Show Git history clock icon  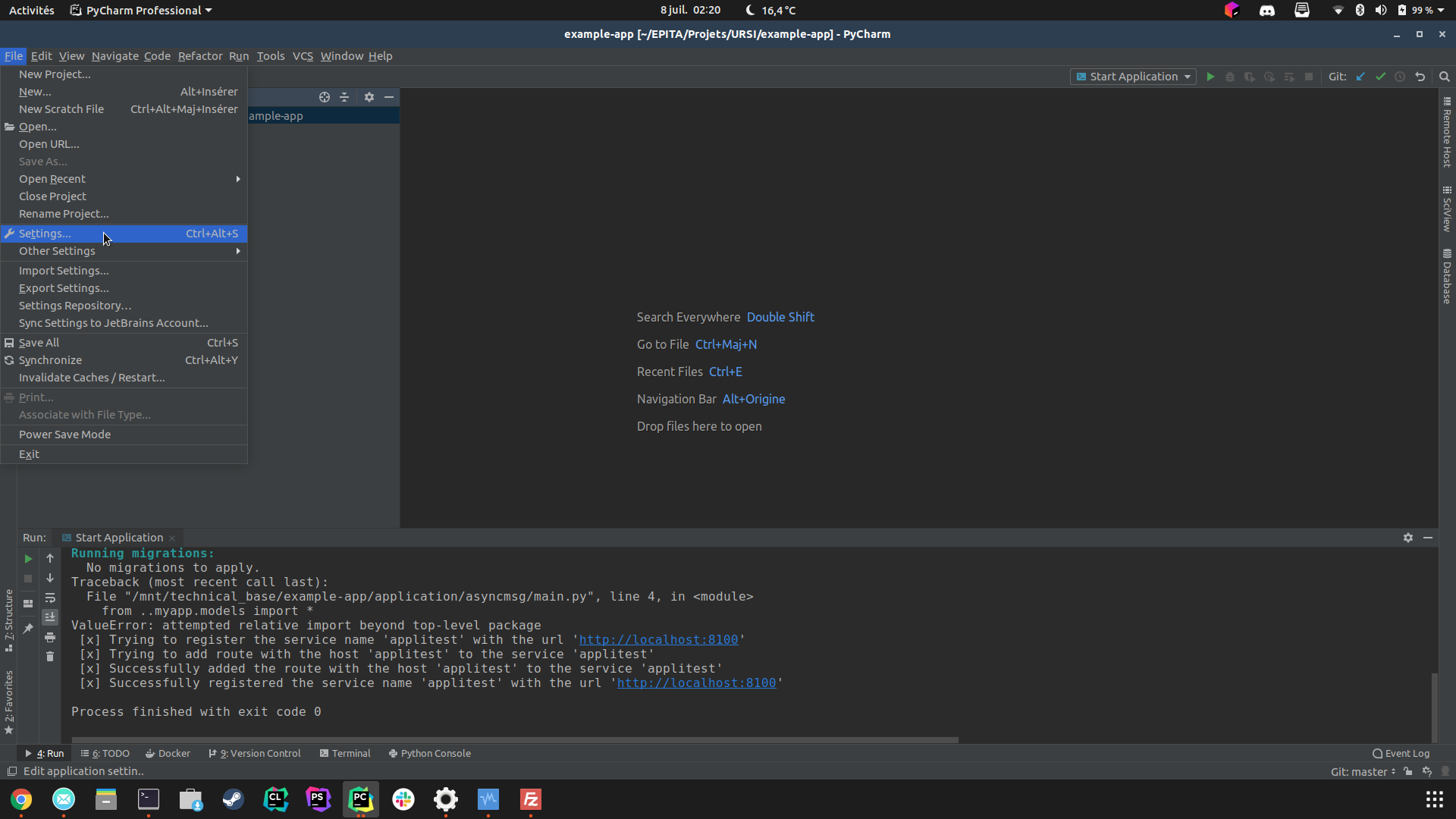(x=1400, y=77)
